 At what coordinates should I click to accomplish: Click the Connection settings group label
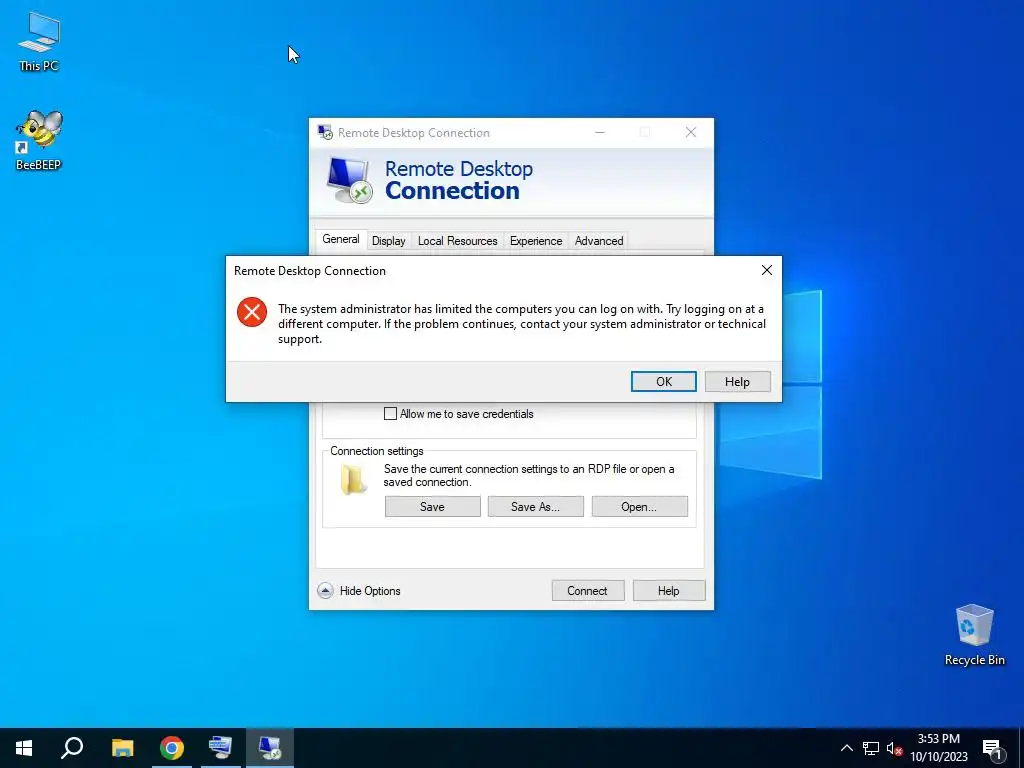[377, 451]
